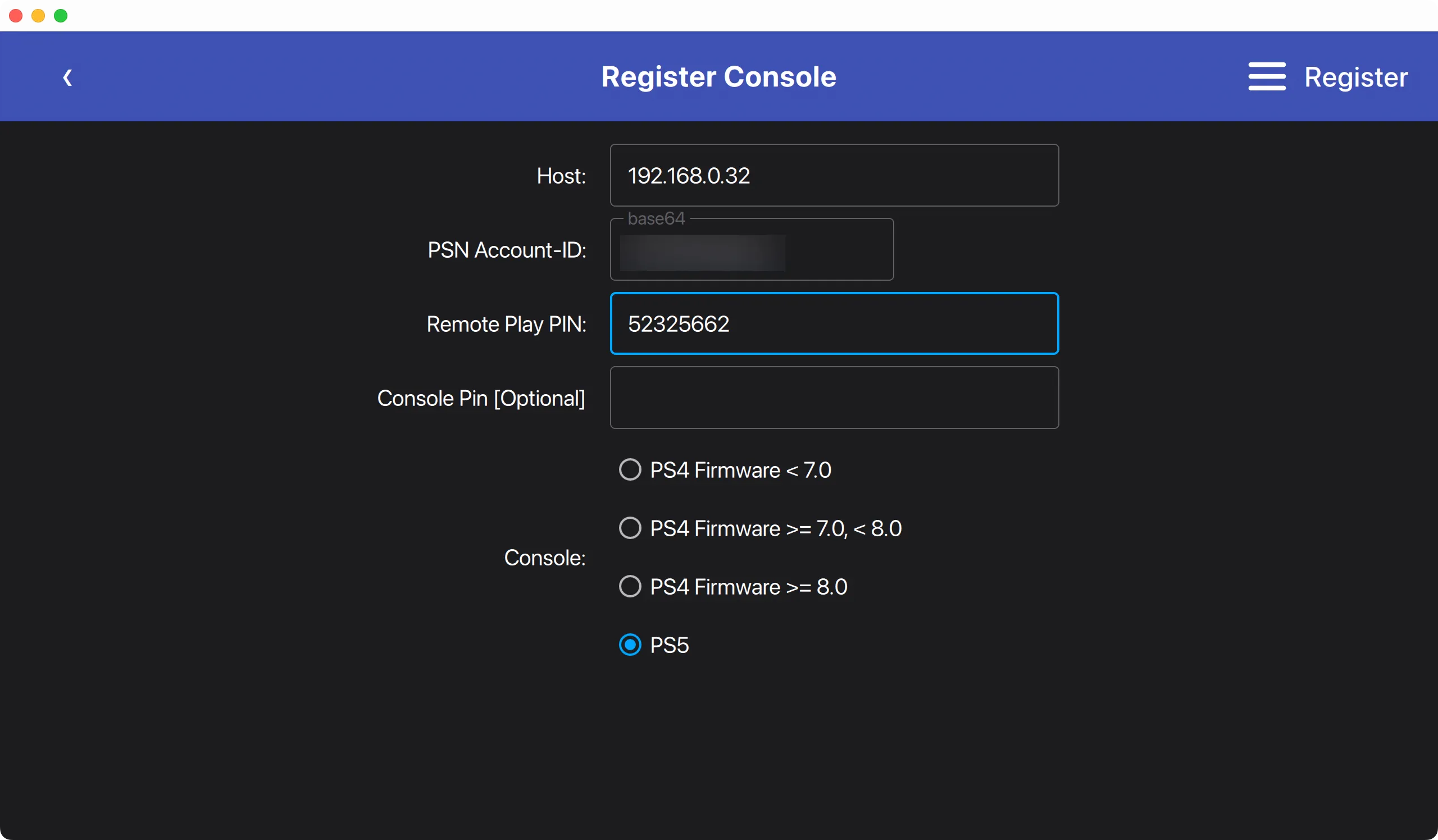1438x840 pixels.
Task: Close the window with the red button
Action: coord(16,15)
